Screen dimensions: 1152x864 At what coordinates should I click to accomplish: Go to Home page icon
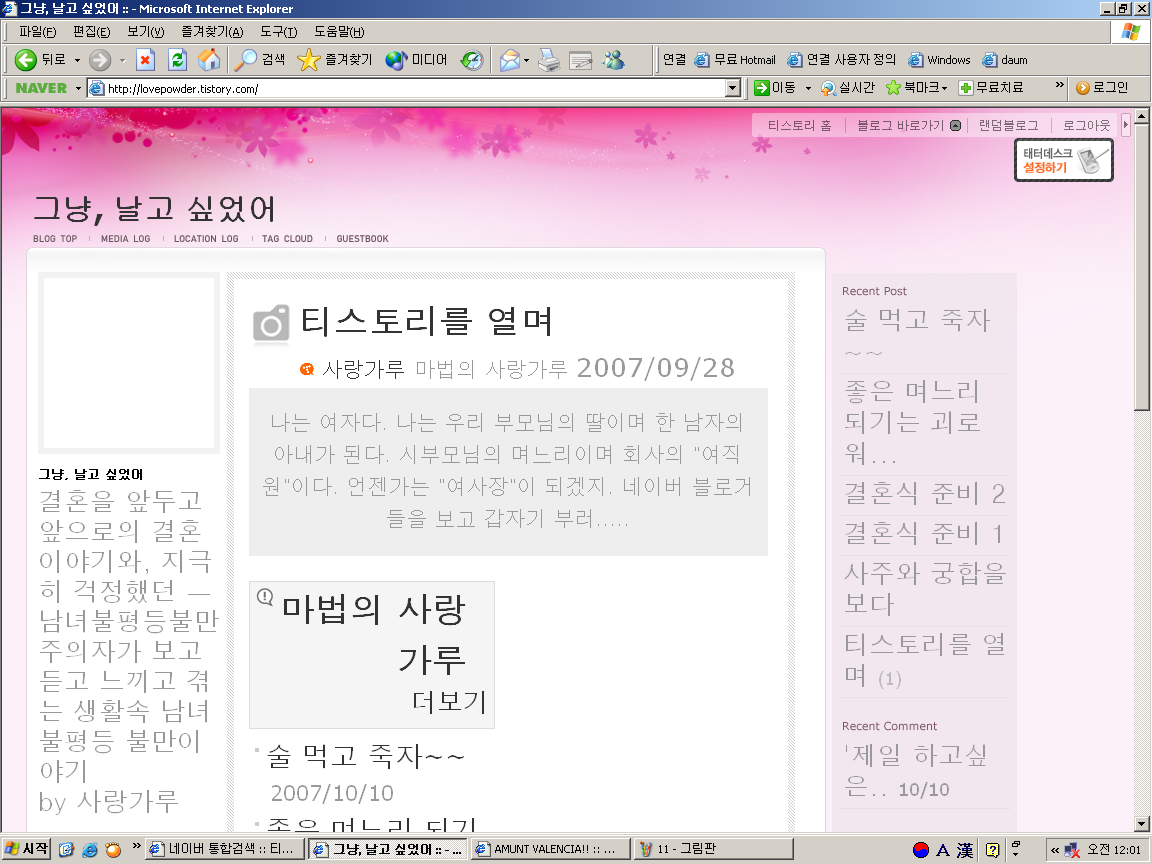click(209, 60)
